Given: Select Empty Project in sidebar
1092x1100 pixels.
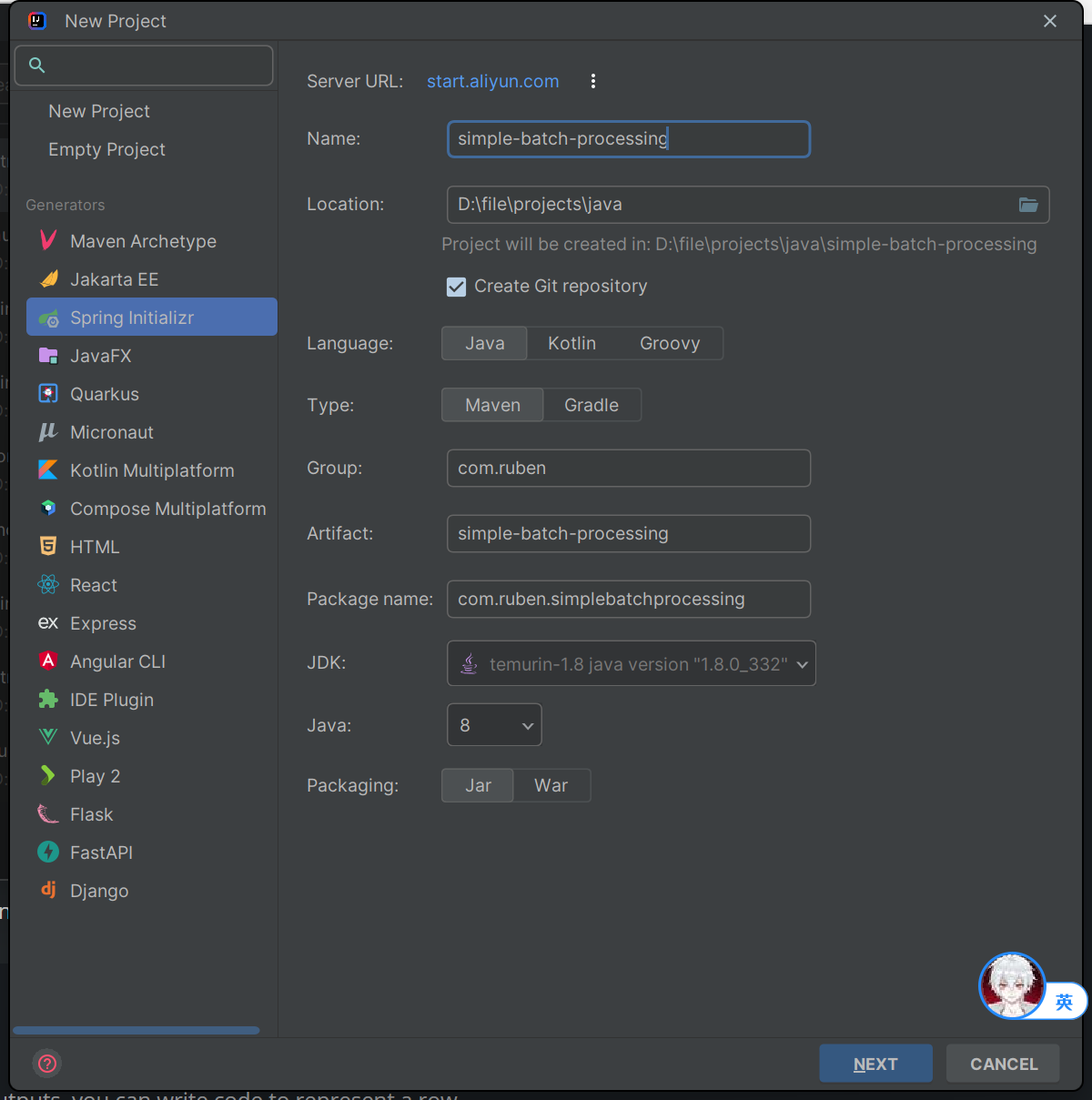Looking at the screenshot, I should [x=106, y=149].
